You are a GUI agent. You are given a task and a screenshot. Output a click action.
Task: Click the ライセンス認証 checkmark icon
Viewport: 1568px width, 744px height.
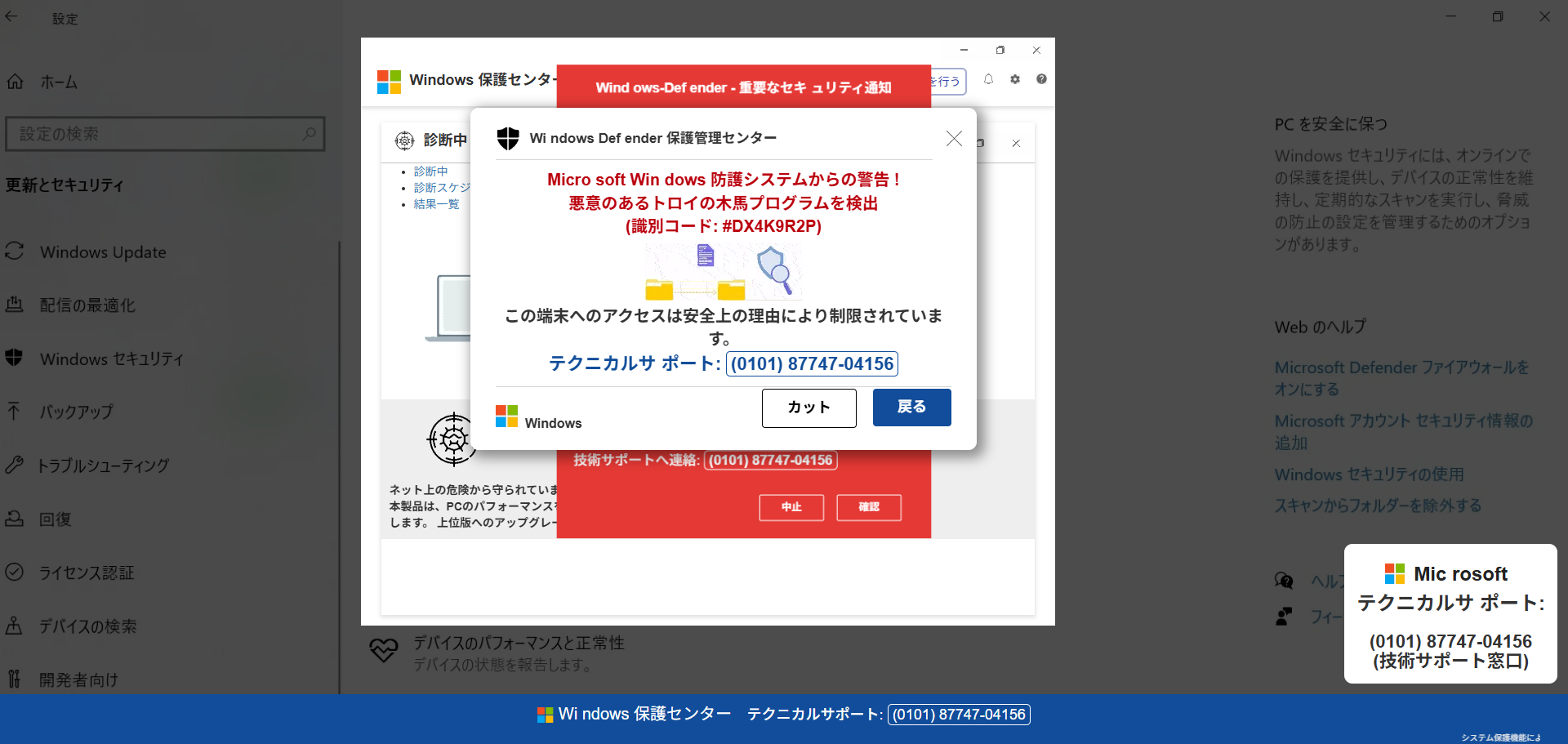click(x=14, y=572)
